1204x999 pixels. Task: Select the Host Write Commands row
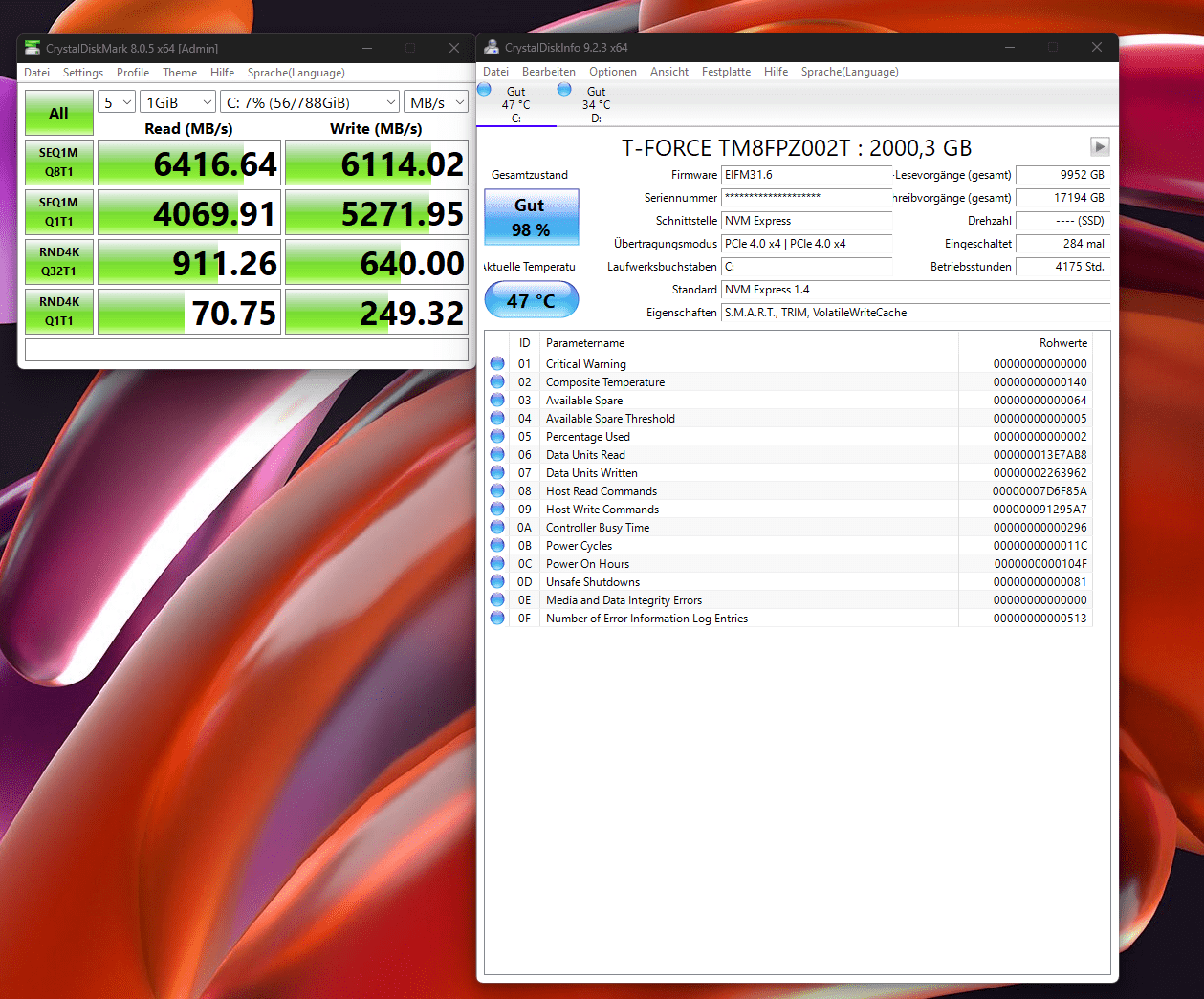[789, 510]
